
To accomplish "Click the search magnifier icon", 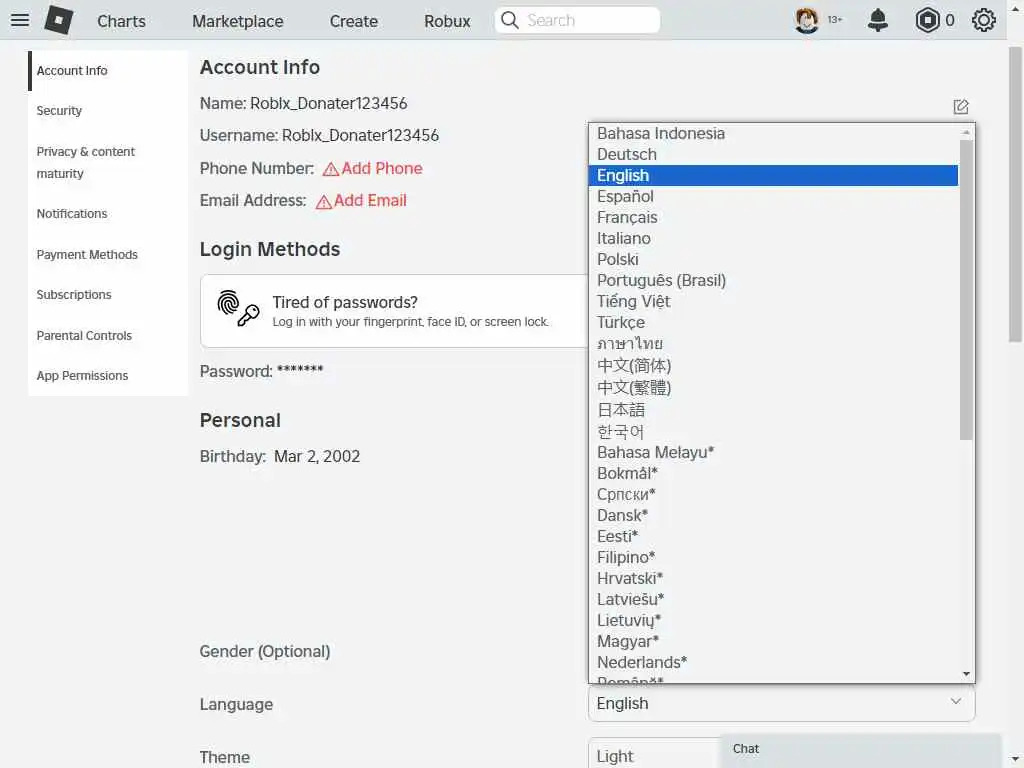I will (509, 20).
